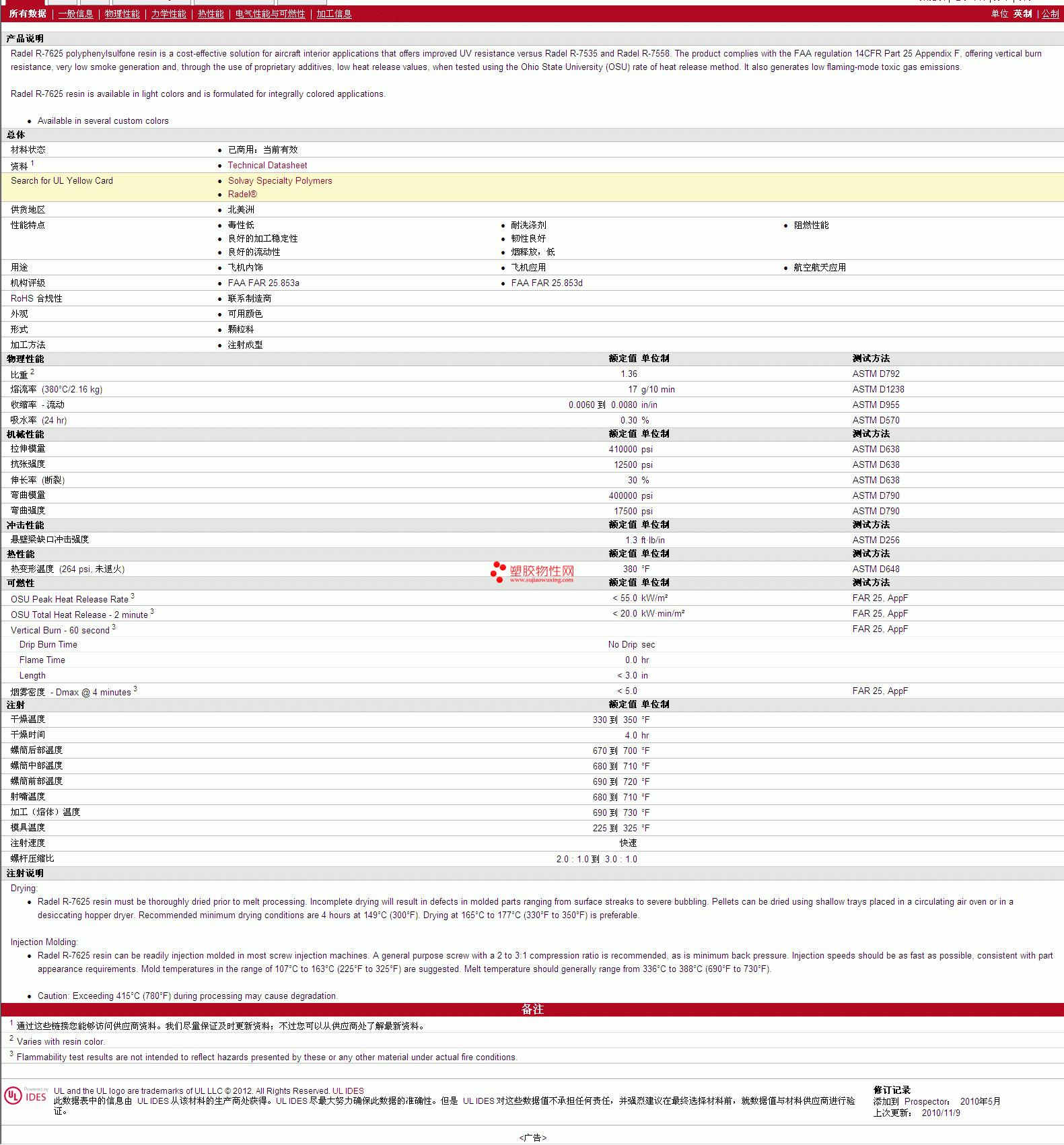Image resolution: width=1064 pixels, height=1145 pixels.
Task: Click the 螺筒中部温度 label
Action: [x=36, y=766]
